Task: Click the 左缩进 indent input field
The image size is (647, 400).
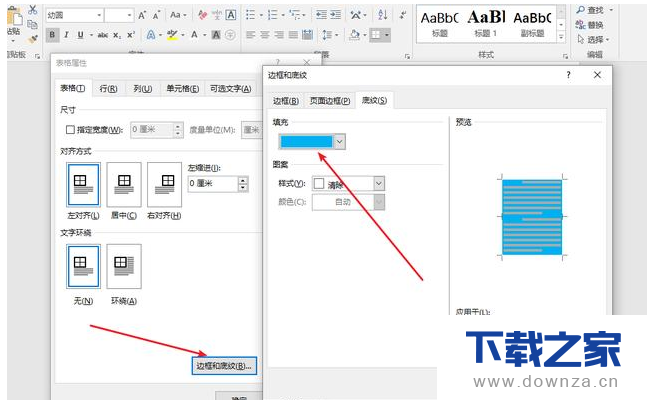Action: pyautogui.click(x=213, y=184)
